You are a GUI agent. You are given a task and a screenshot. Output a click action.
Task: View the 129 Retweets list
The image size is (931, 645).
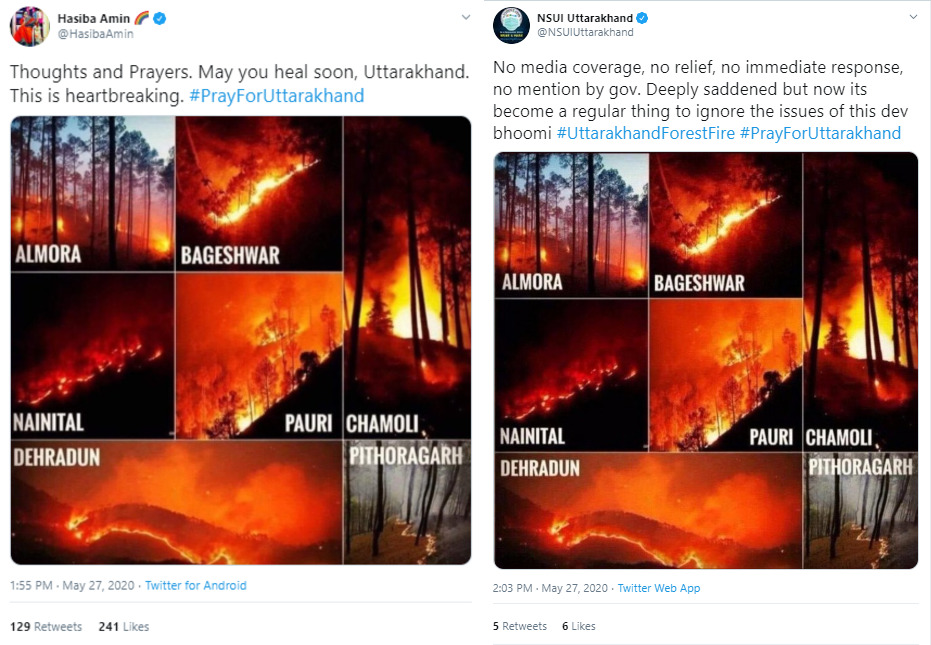[46, 626]
